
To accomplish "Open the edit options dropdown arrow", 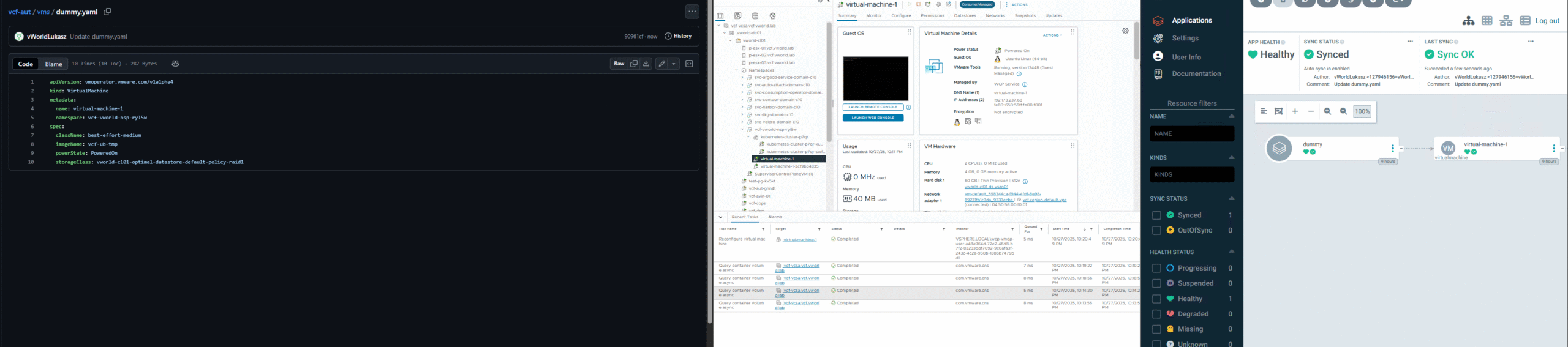I will point(674,64).
